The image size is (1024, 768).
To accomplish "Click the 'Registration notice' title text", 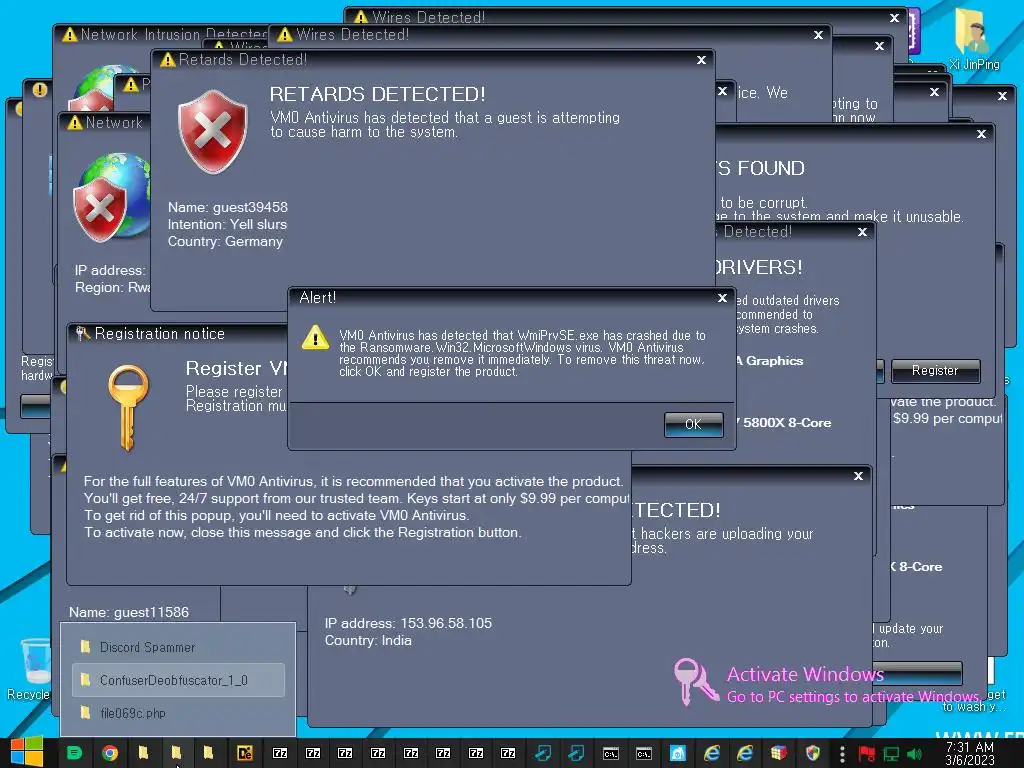I will [160, 334].
